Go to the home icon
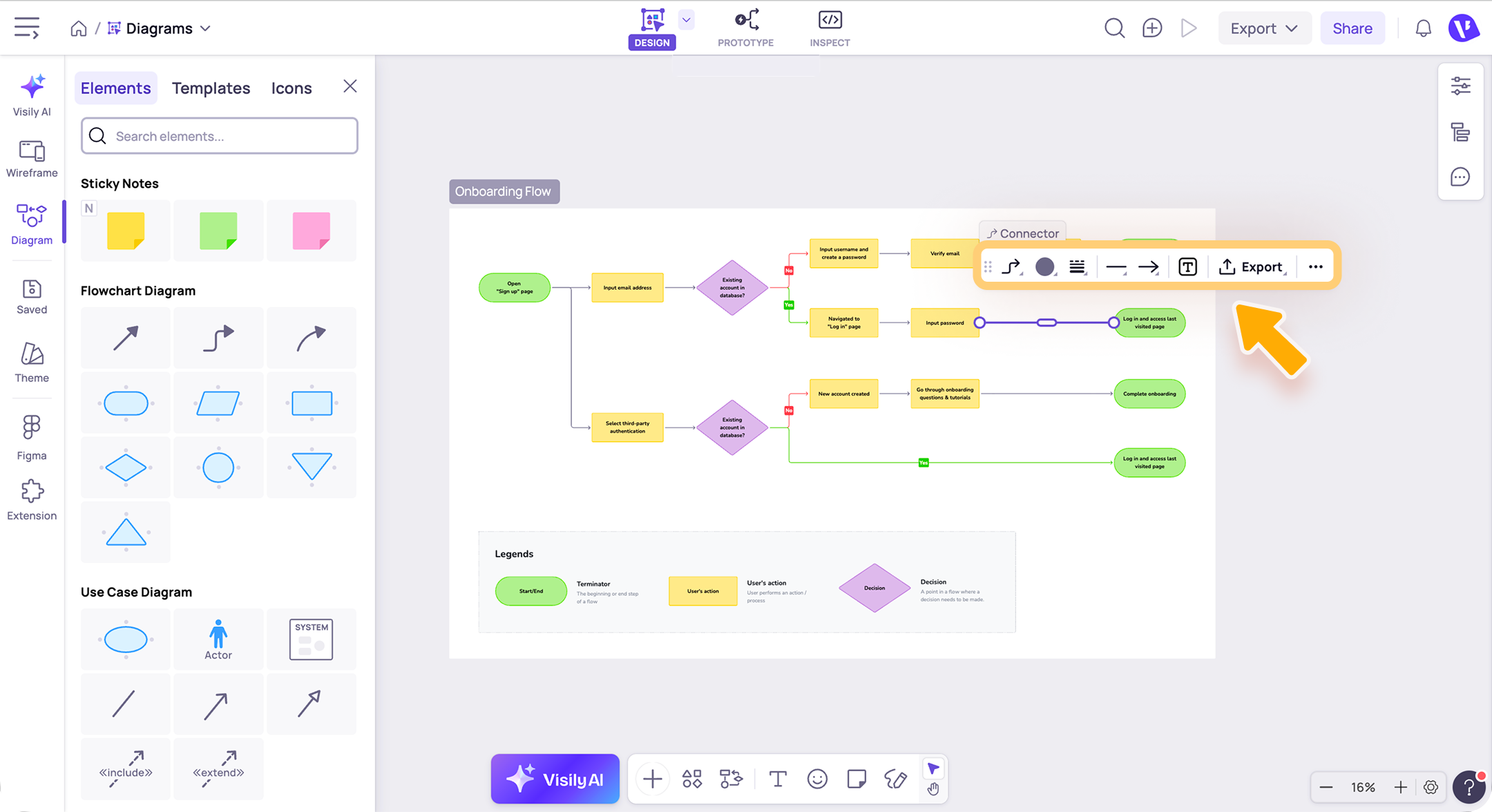 79,28
